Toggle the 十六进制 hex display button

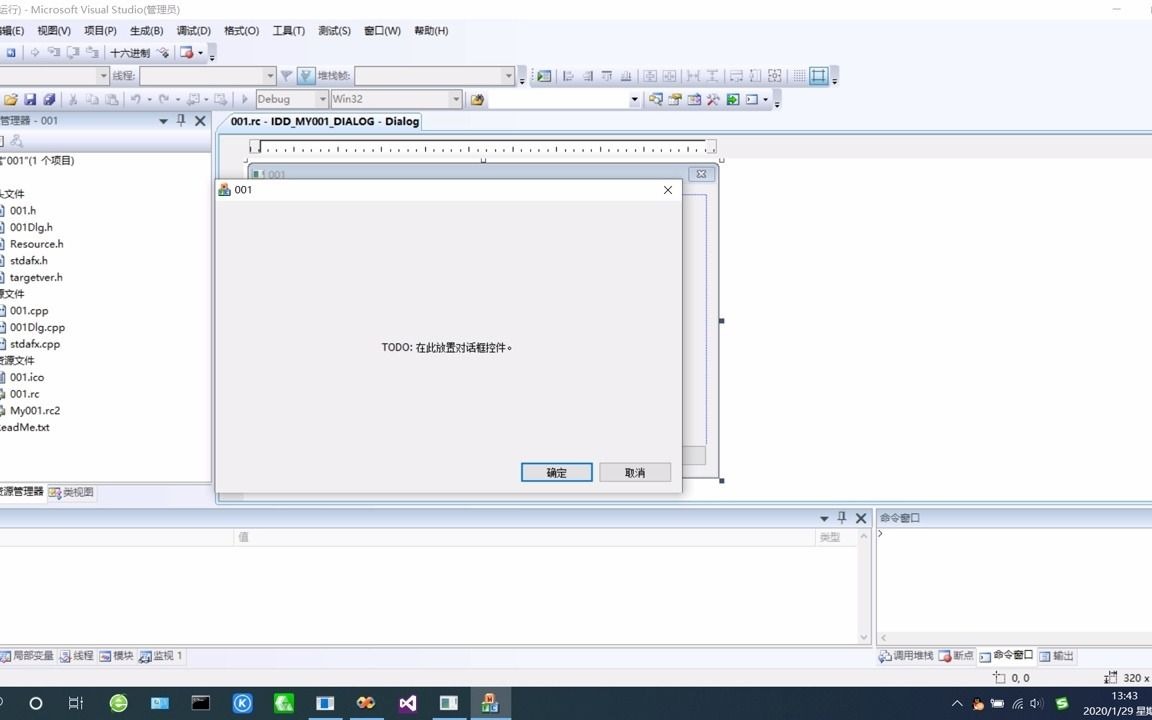[x=128, y=54]
